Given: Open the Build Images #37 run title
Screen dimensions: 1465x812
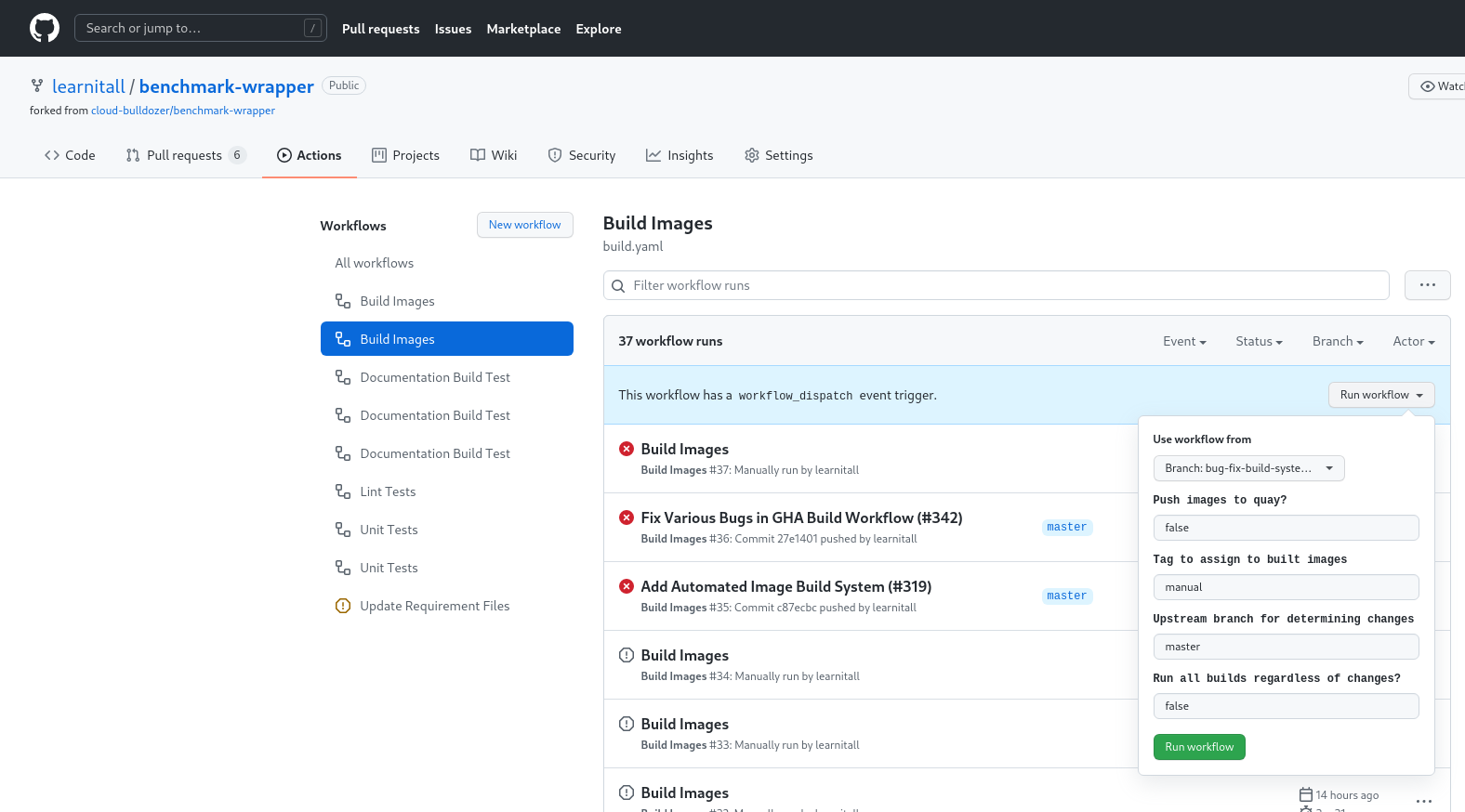Looking at the screenshot, I should (x=684, y=449).
